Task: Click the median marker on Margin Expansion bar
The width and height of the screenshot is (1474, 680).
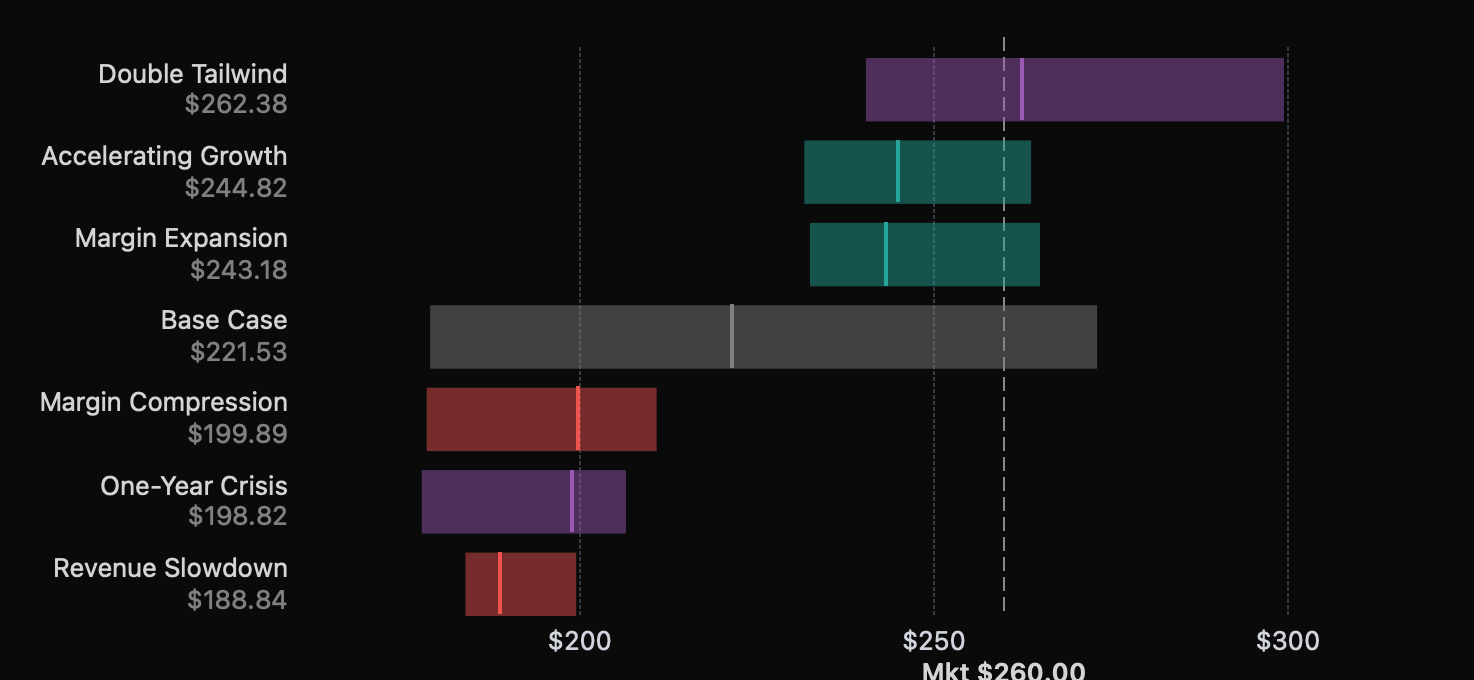Action: click(x=886, y=254)
